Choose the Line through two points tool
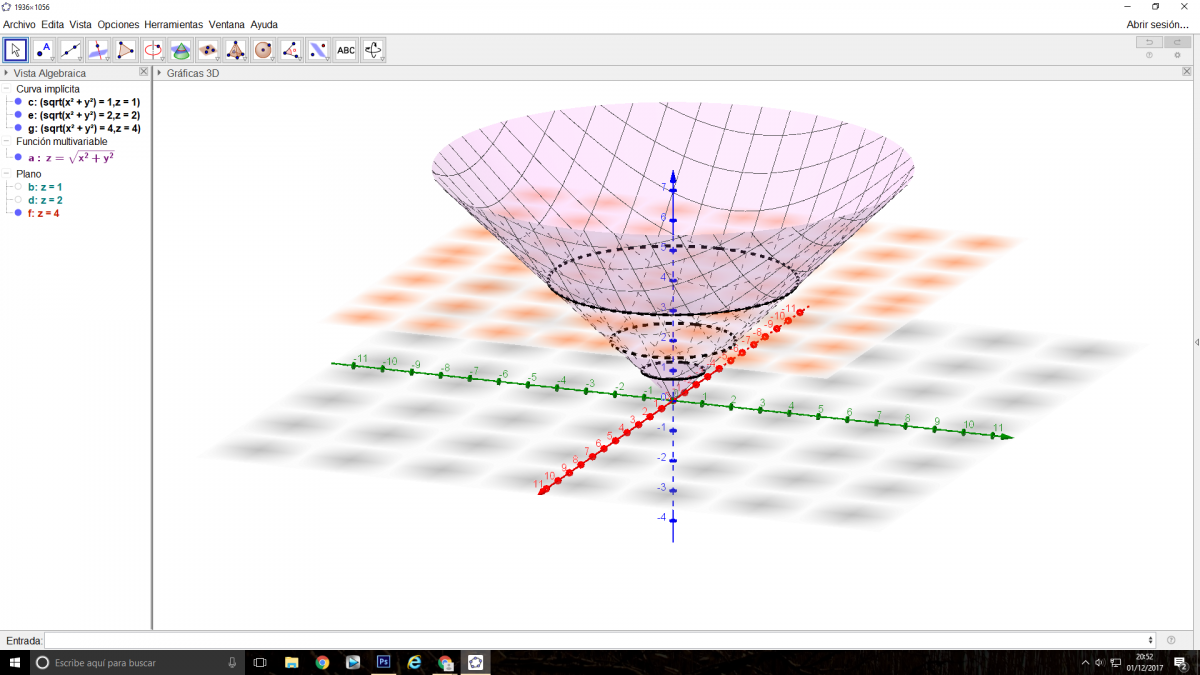Viewport: 1200px width, 675px height. [70, 49]
